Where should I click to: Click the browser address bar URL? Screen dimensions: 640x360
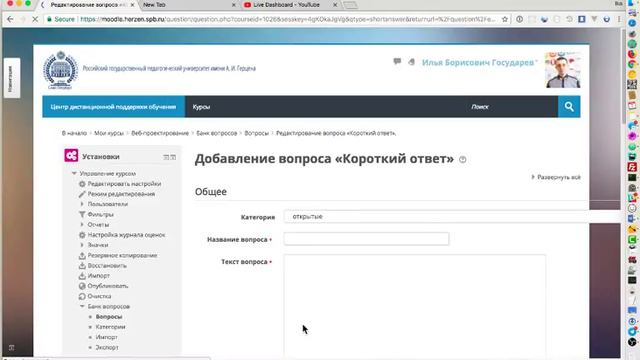288,19
